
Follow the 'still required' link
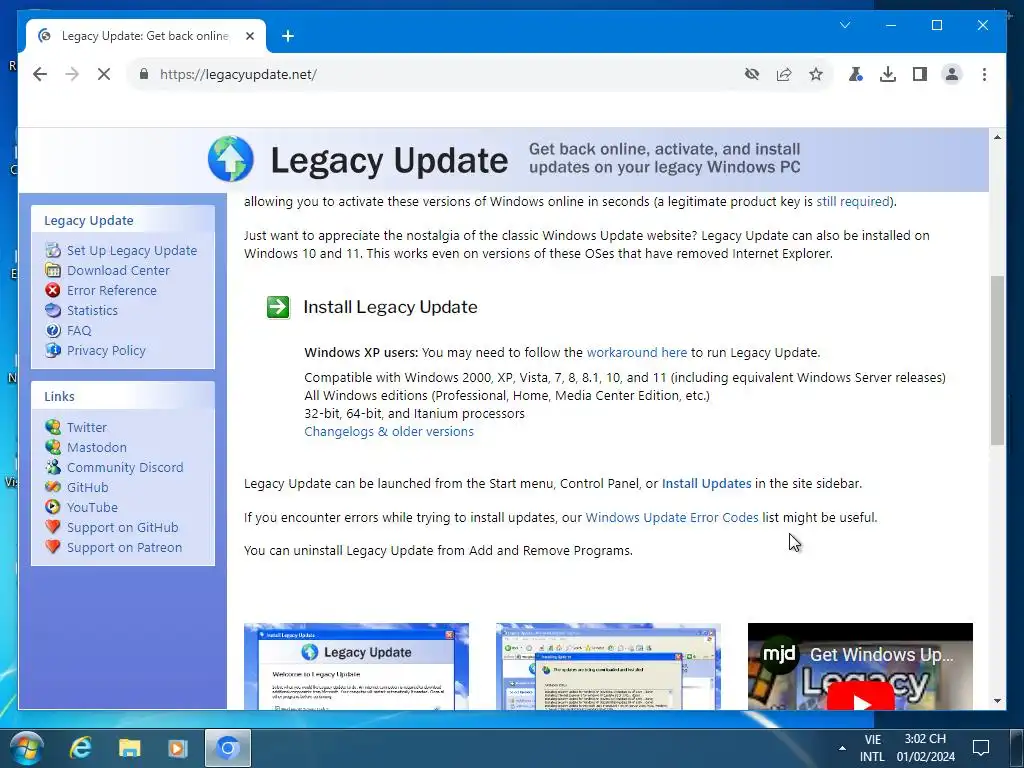pos(853,201)
